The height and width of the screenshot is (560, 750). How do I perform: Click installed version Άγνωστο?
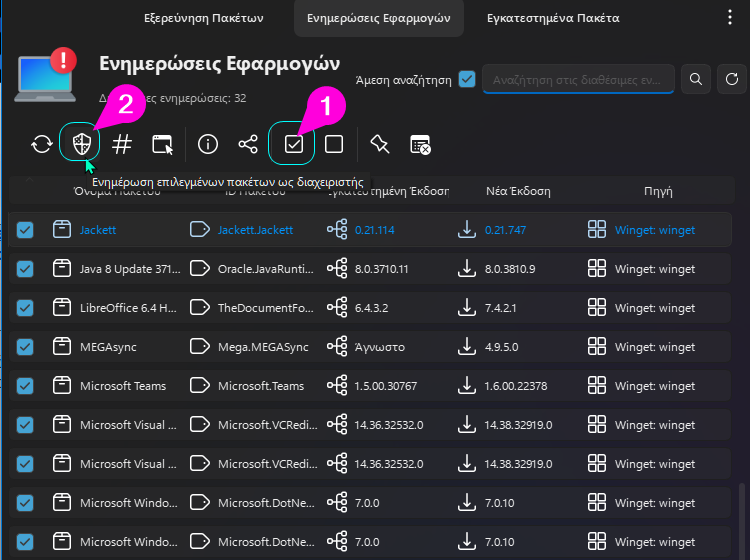(x=380, y=347)
